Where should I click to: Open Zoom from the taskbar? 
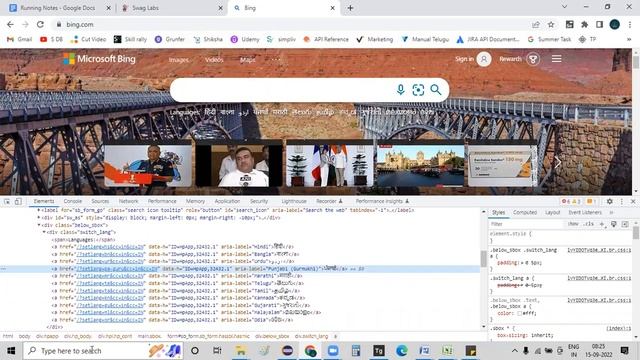coord(333,351)
